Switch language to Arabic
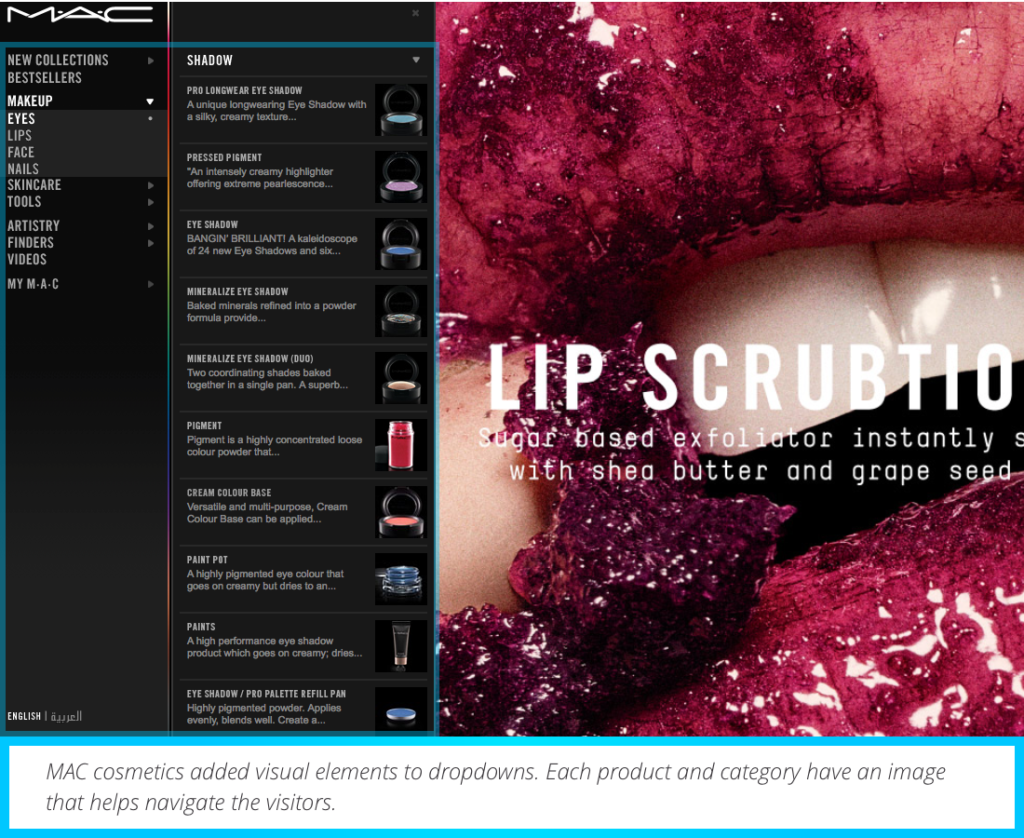Screen dimensions: 1024x838 click(x=66, y=717)
